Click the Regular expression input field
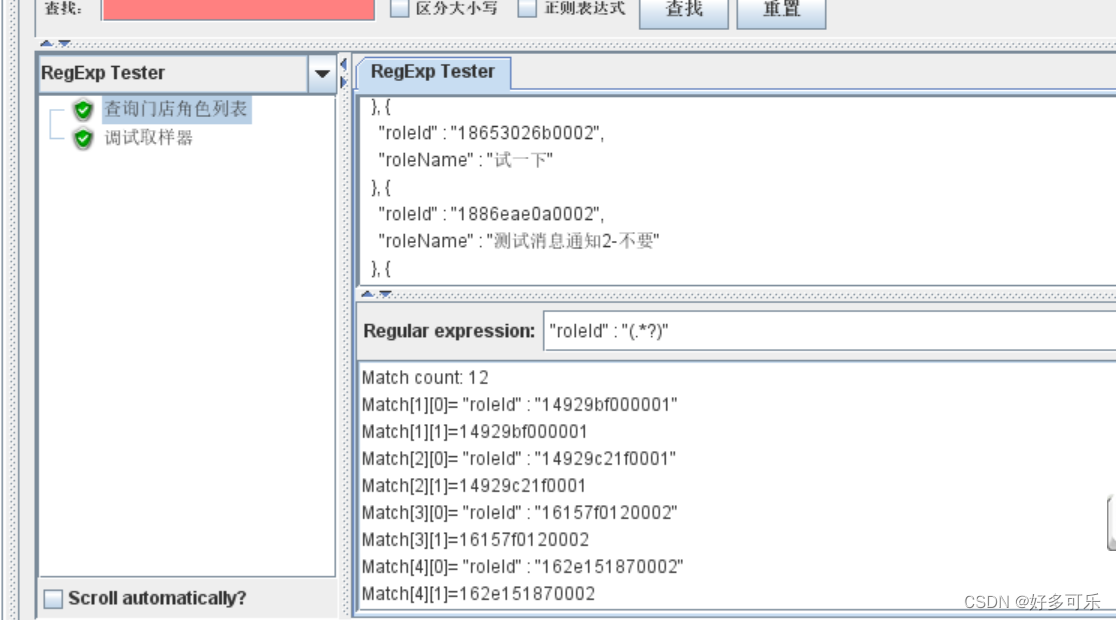Image resolution: width=1116 pixels, height=620 pixels. [829, 331]
